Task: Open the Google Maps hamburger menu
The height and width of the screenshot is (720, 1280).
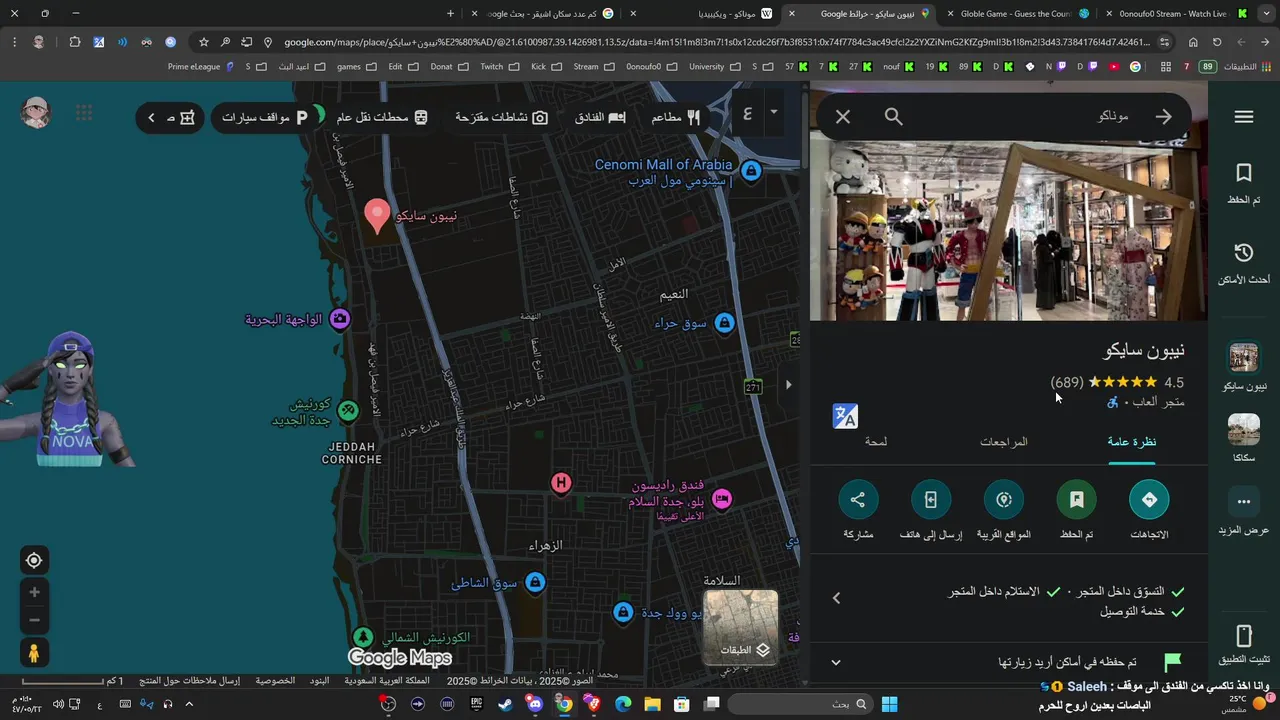Action: tap(1244, 117)
